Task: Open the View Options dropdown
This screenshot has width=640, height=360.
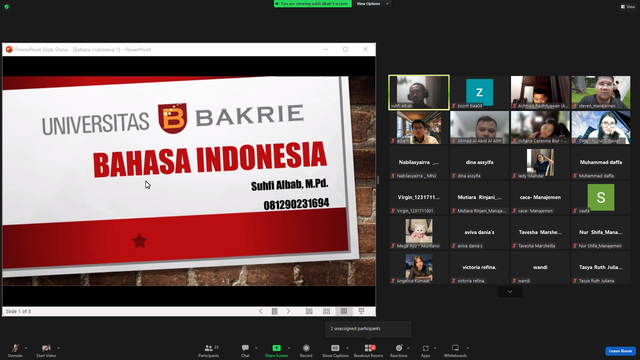Action: pyautogui.click(x=372, y=4)
